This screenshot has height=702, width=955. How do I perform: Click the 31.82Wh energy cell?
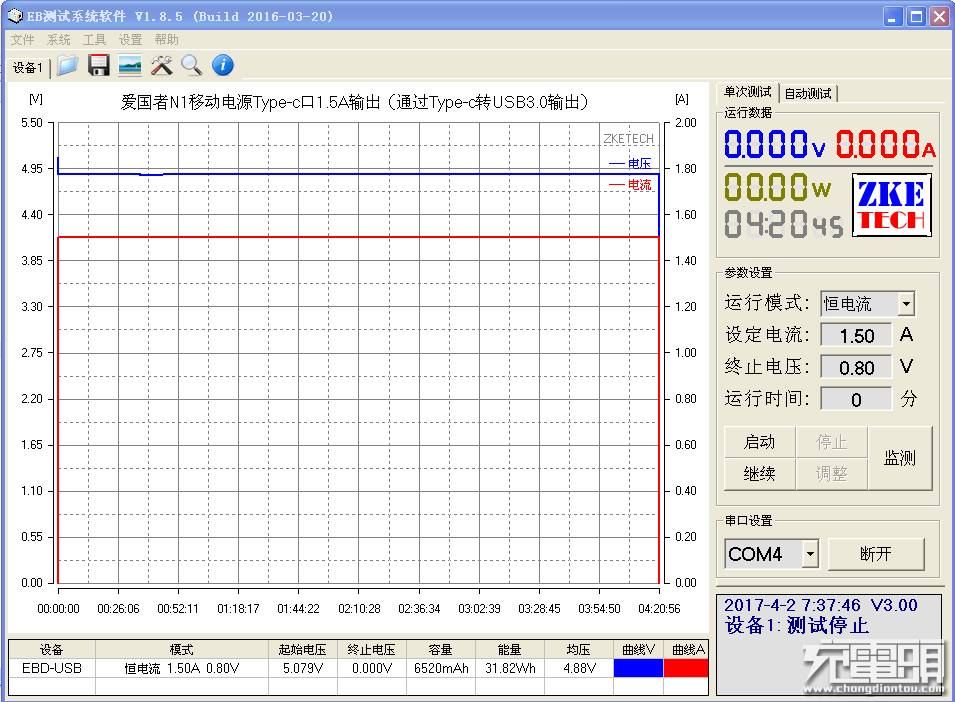coord(510,668)
